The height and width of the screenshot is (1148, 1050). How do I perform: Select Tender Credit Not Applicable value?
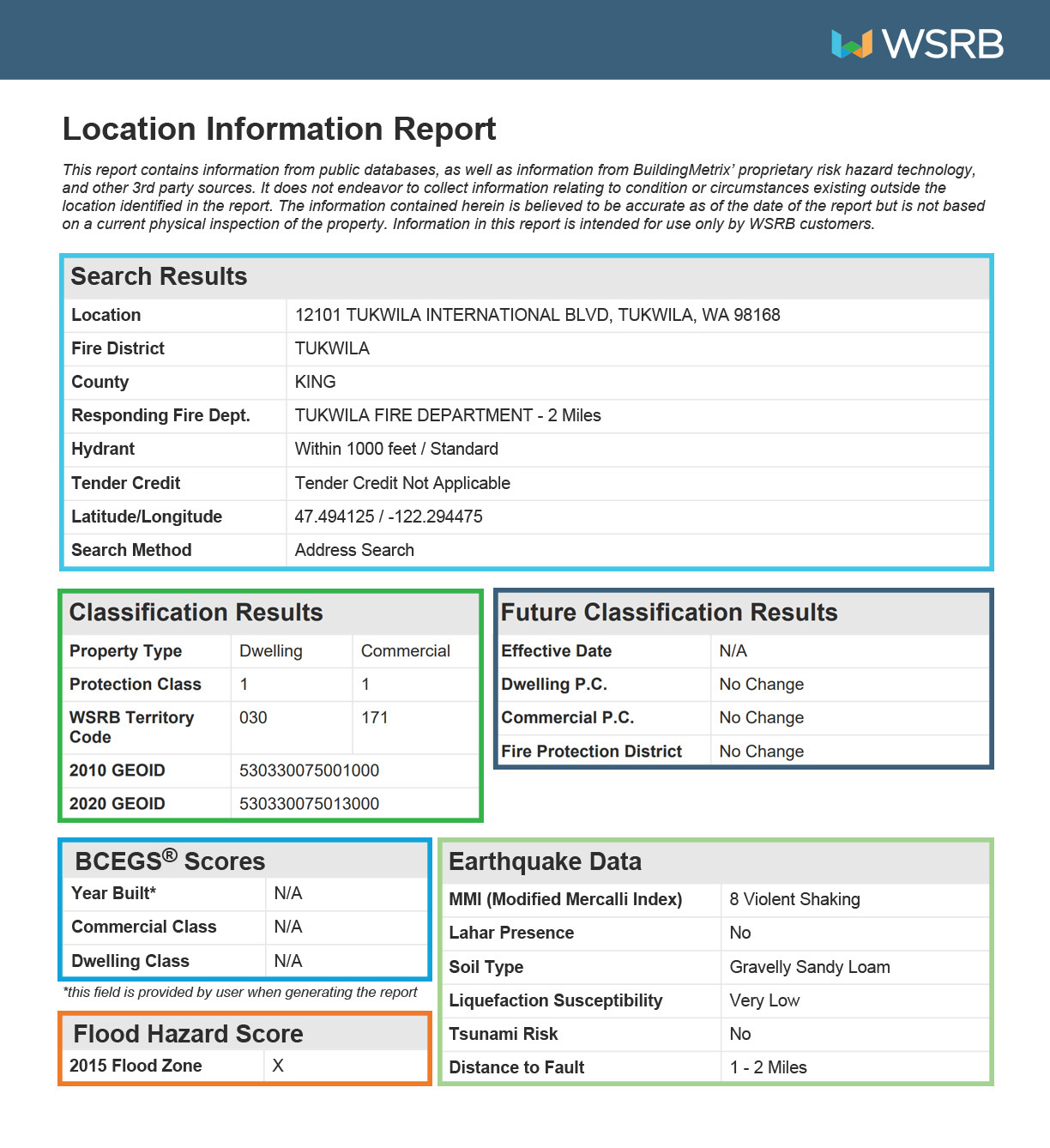point(402,483)
